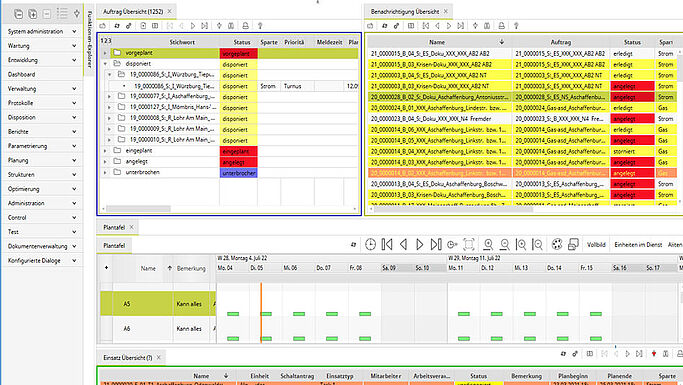Click the blue unterbrochen status cell
This screenshot has width=683, height=385.
tap(239, 173)
